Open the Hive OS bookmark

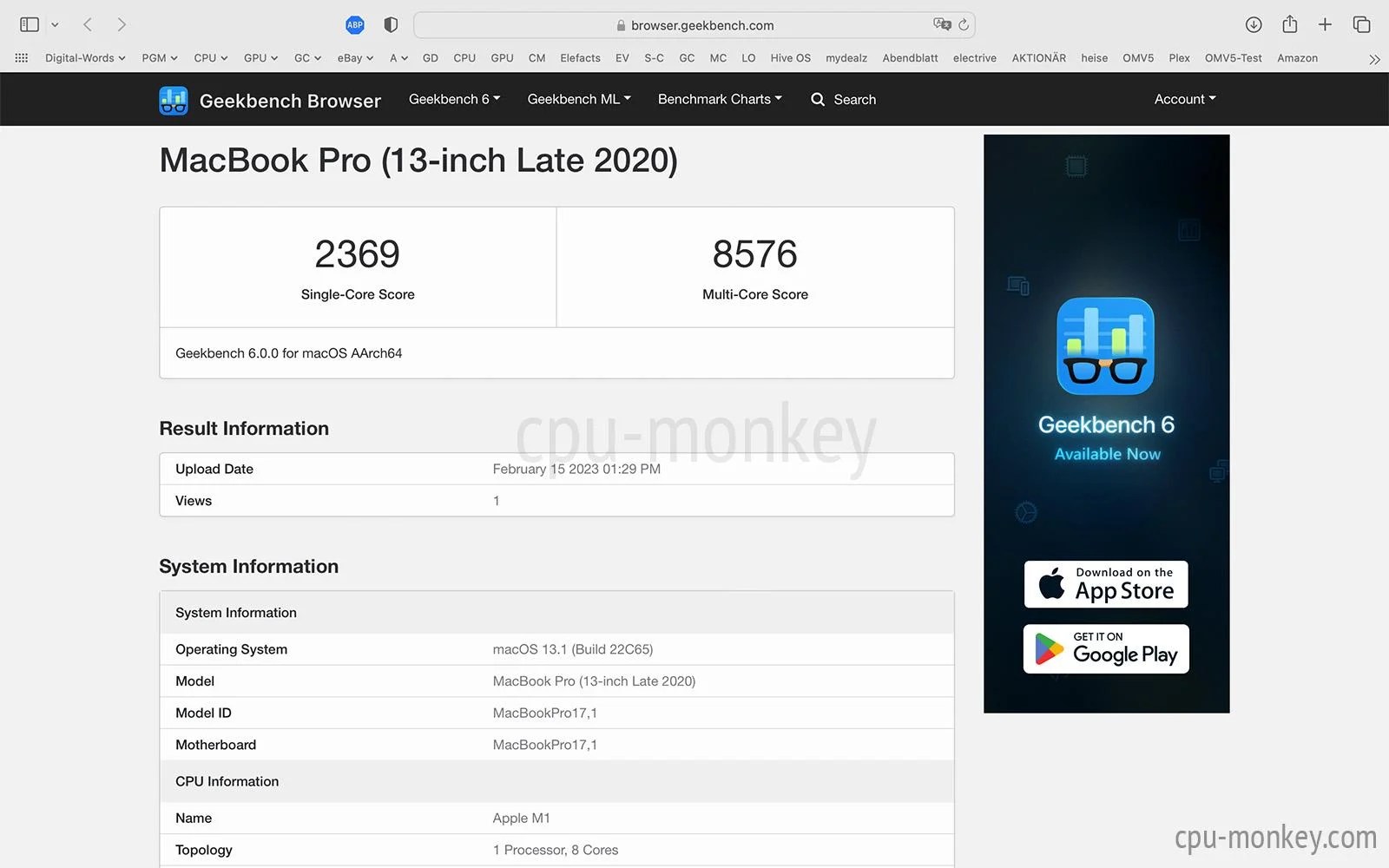tap(789, 57)
